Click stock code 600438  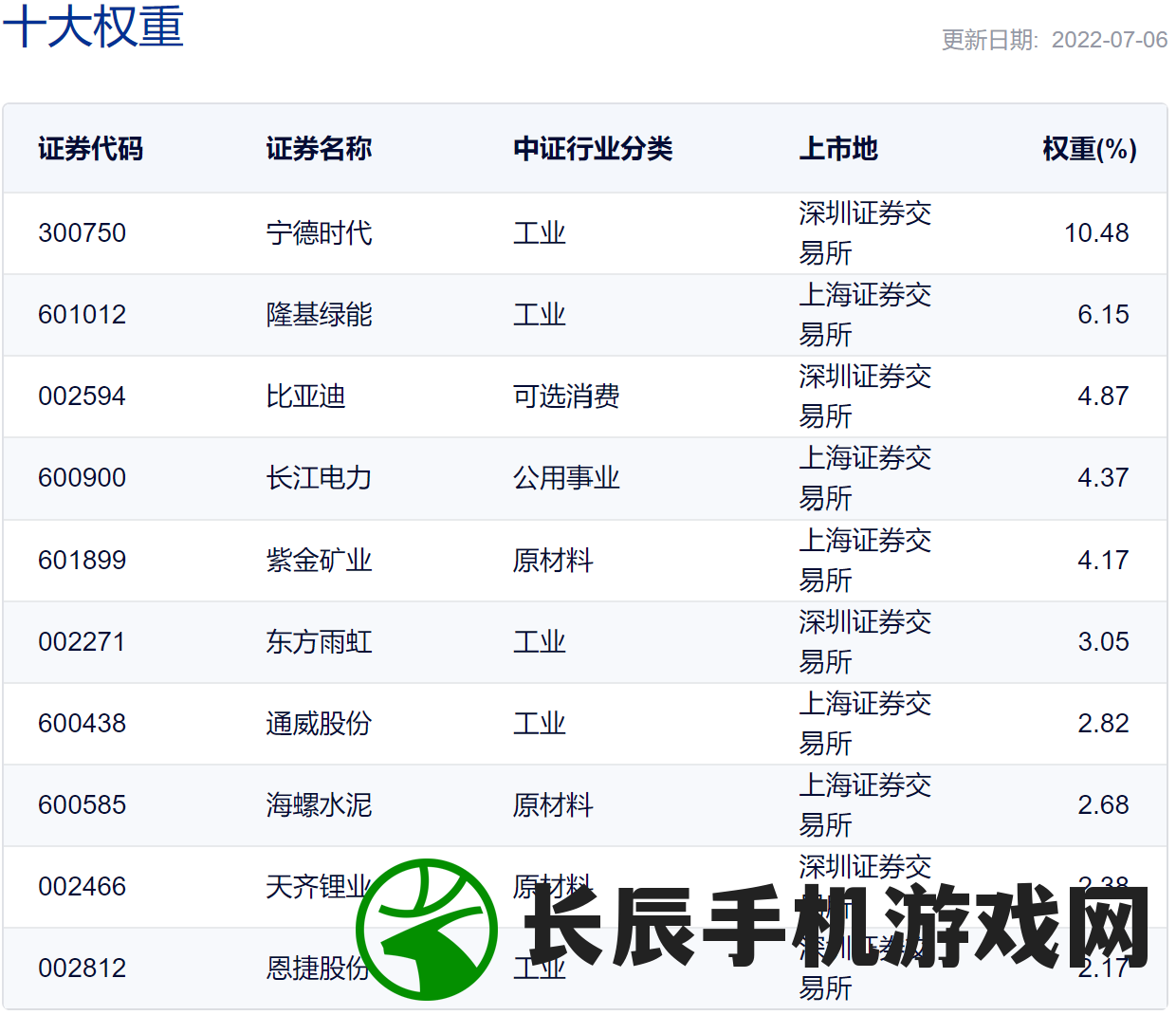[82, 724]
